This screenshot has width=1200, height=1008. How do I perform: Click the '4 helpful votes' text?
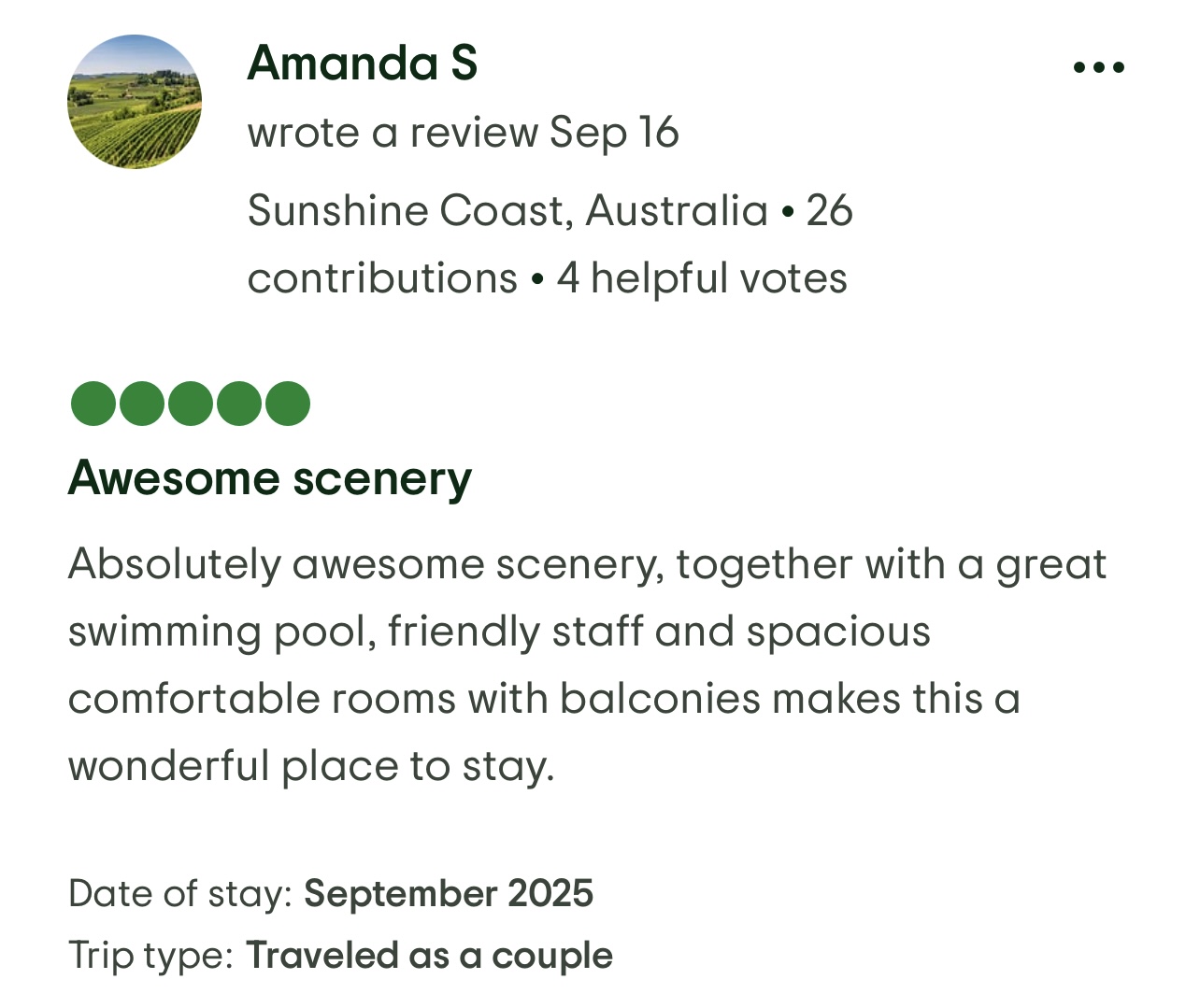(x=702, y=278)
